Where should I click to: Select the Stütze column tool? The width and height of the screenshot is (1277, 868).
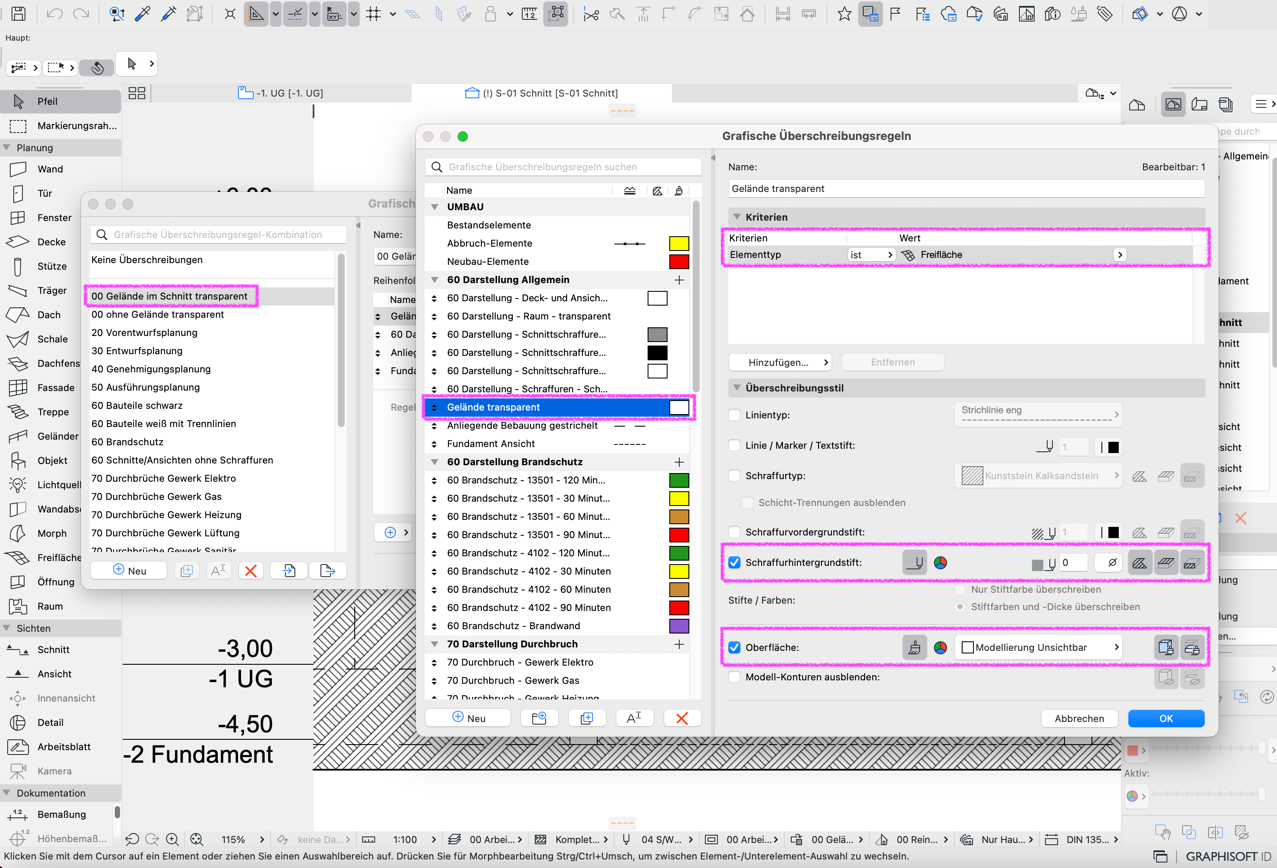[60, 266]
